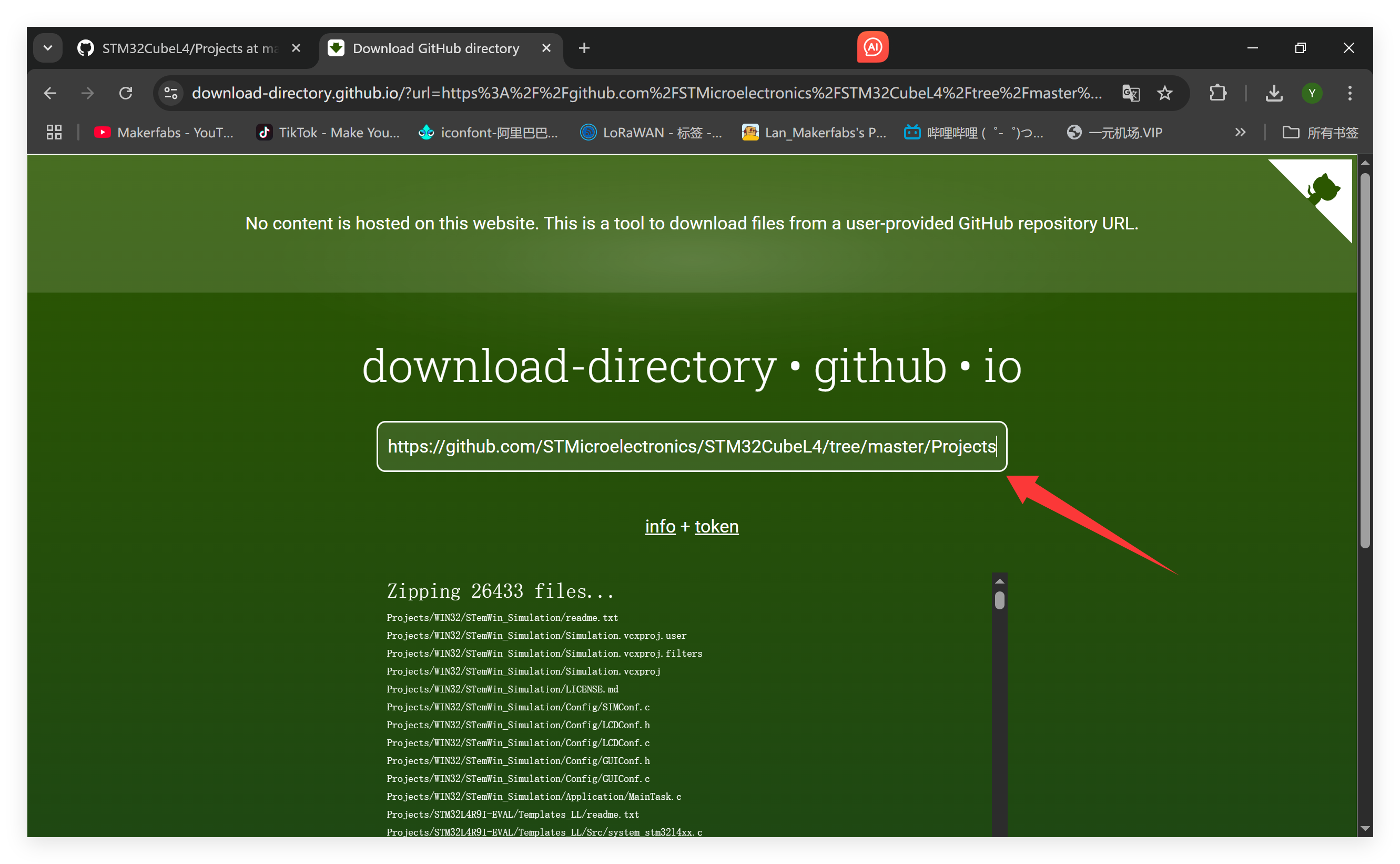Click the file log scrollbar up arrow

(x=999, y=581)
